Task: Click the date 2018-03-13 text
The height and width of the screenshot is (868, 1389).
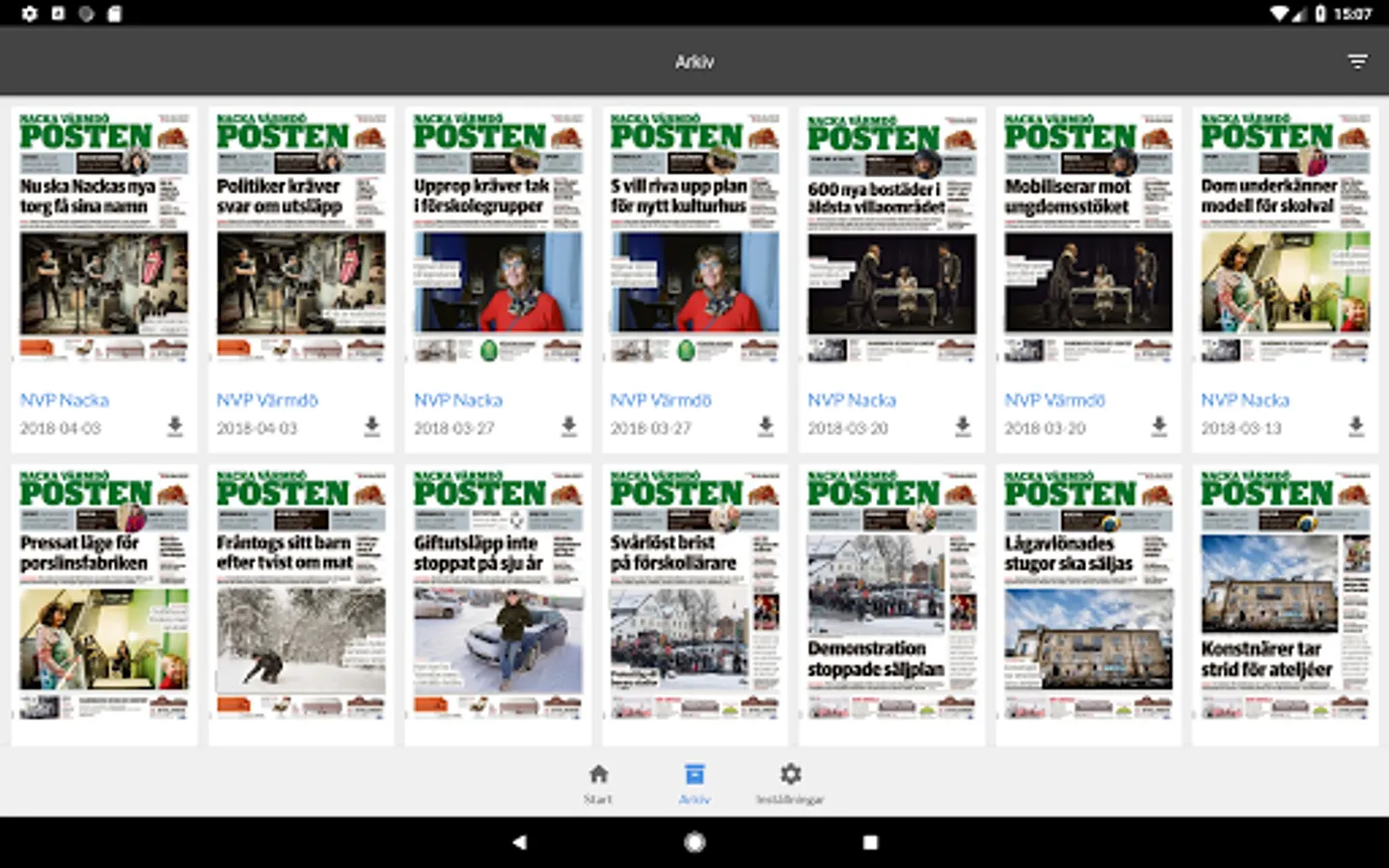Action: (x=1241, y=428)
